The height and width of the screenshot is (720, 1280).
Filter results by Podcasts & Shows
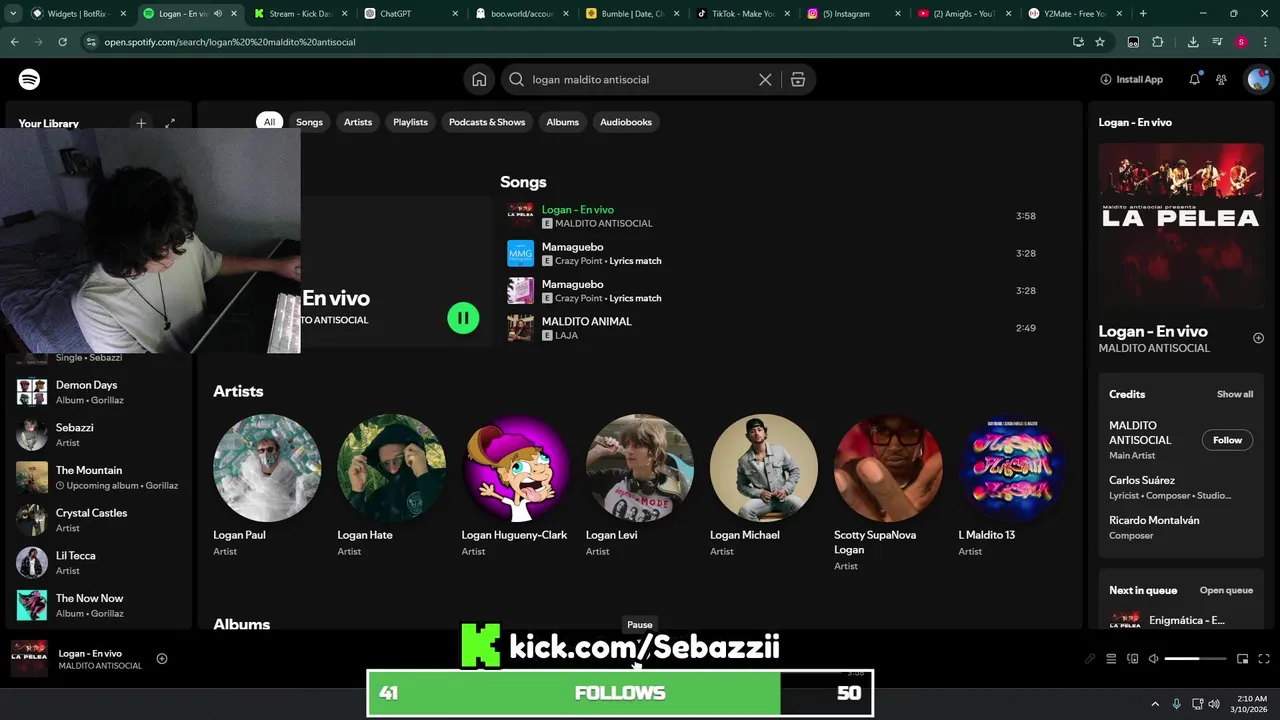tap(487, 122)
